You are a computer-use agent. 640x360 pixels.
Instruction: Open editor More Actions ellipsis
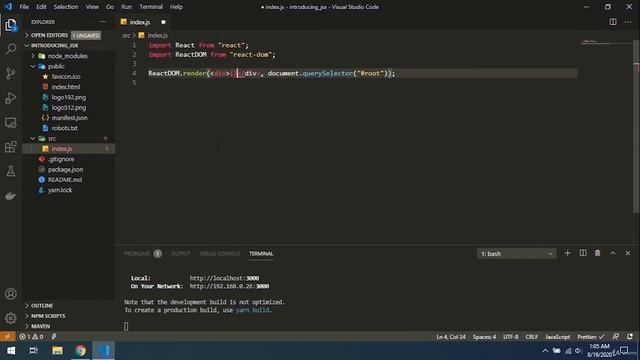[x=628, y=22]
